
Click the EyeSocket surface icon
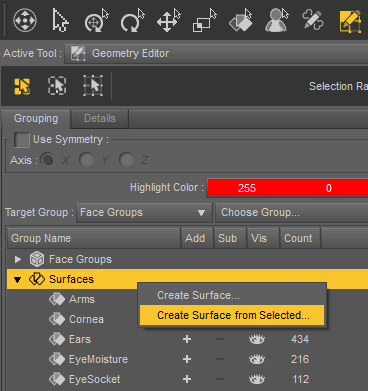click(57, 379)
